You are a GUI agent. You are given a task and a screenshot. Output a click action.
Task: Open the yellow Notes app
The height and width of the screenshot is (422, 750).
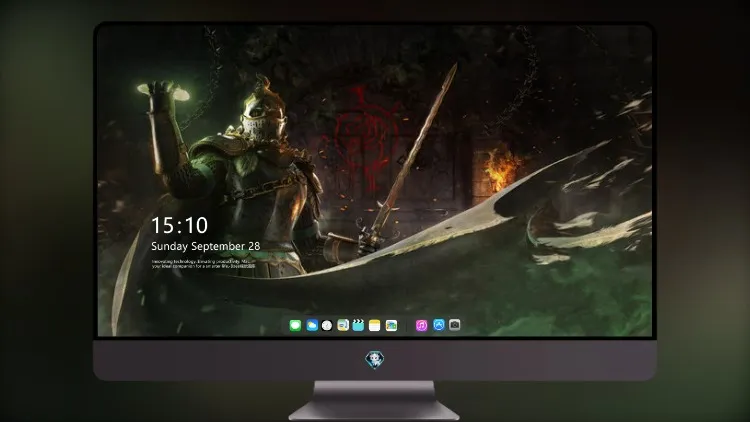[375, 325]
